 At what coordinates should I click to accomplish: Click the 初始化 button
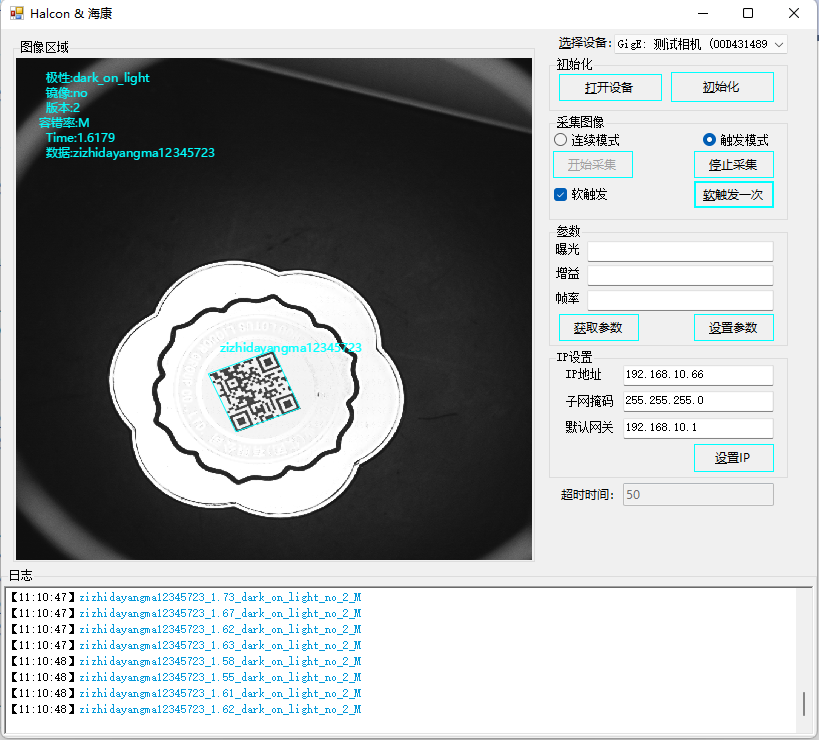[722, 87]
